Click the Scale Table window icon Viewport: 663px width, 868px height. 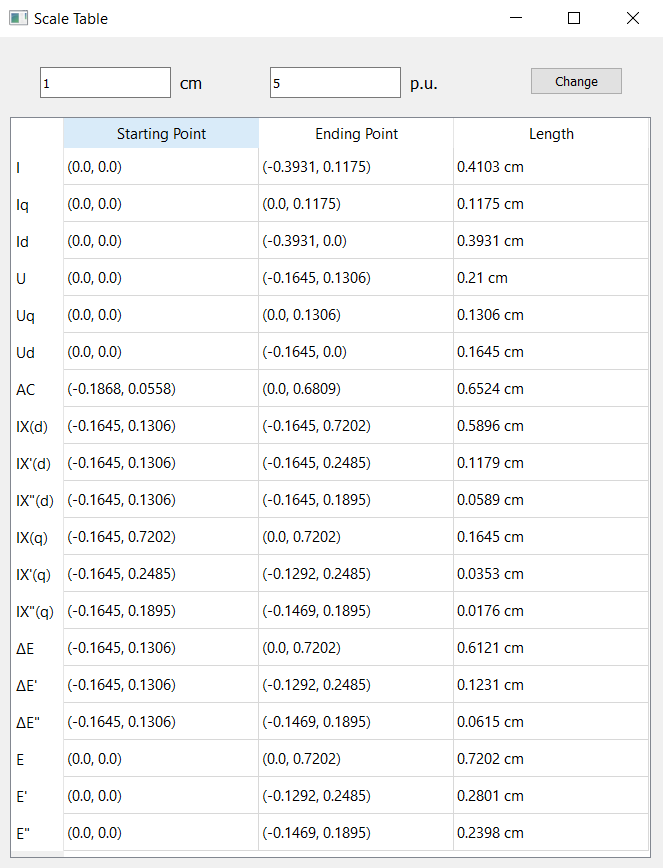(x=18, y=18)
